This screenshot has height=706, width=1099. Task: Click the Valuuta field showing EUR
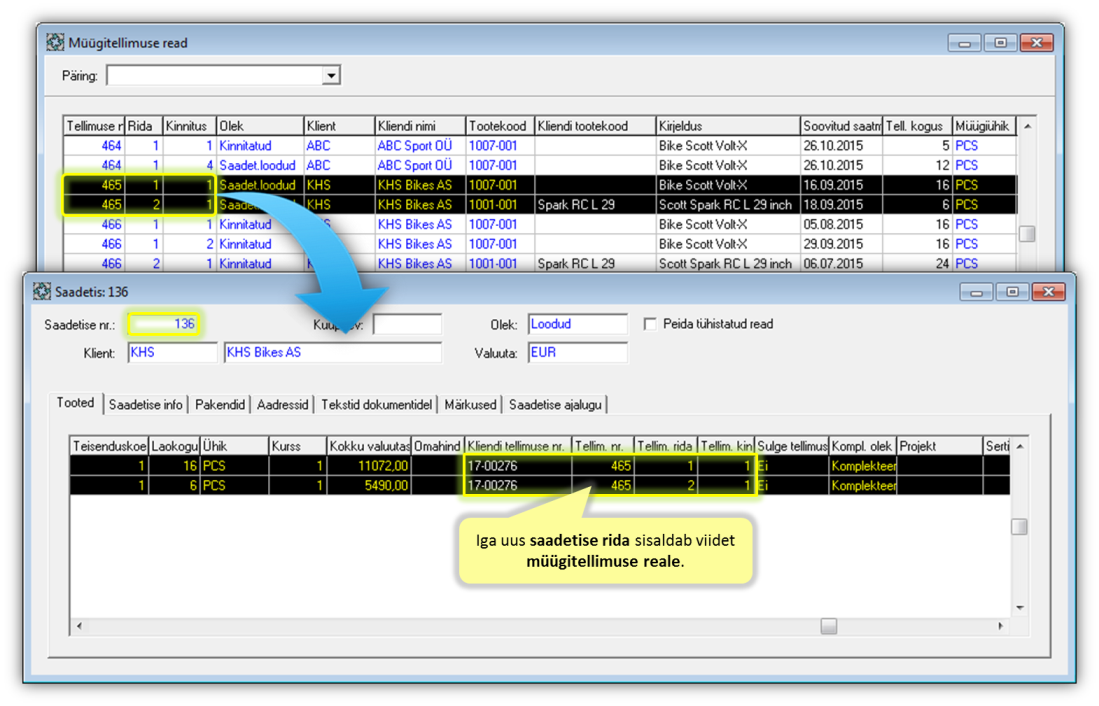(x=578, y=353)
